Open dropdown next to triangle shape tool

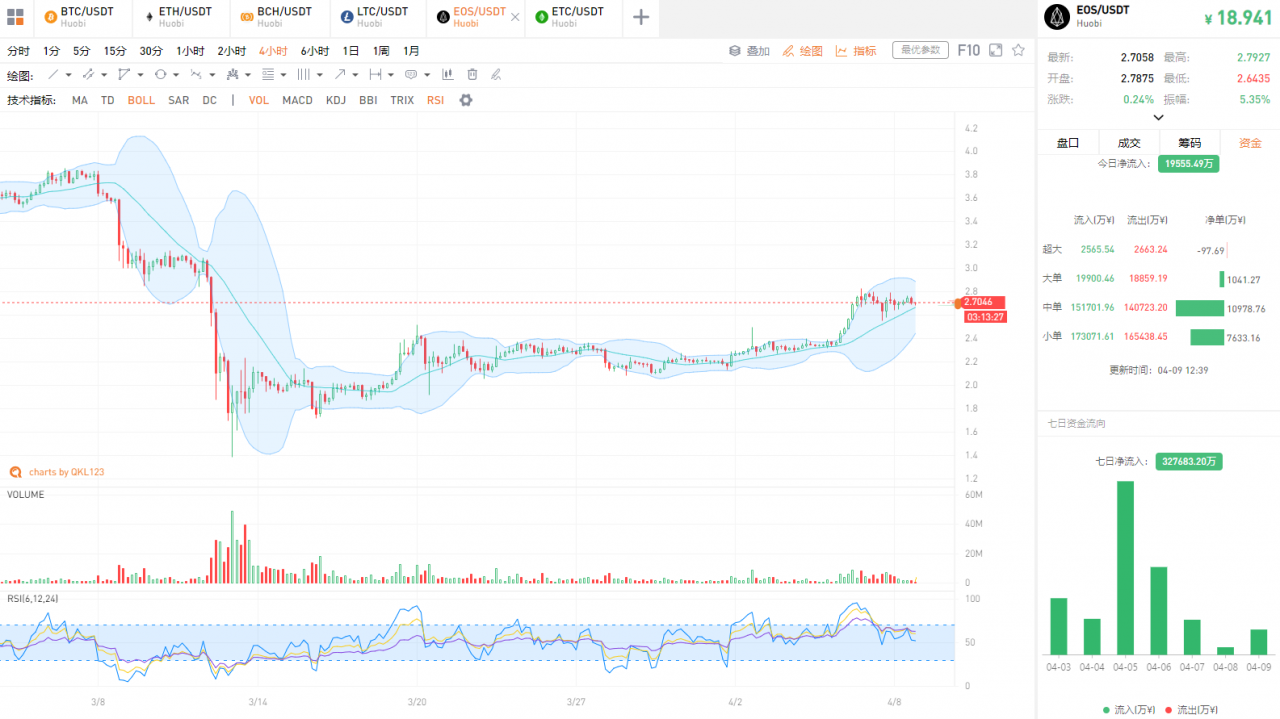[140, 75]
